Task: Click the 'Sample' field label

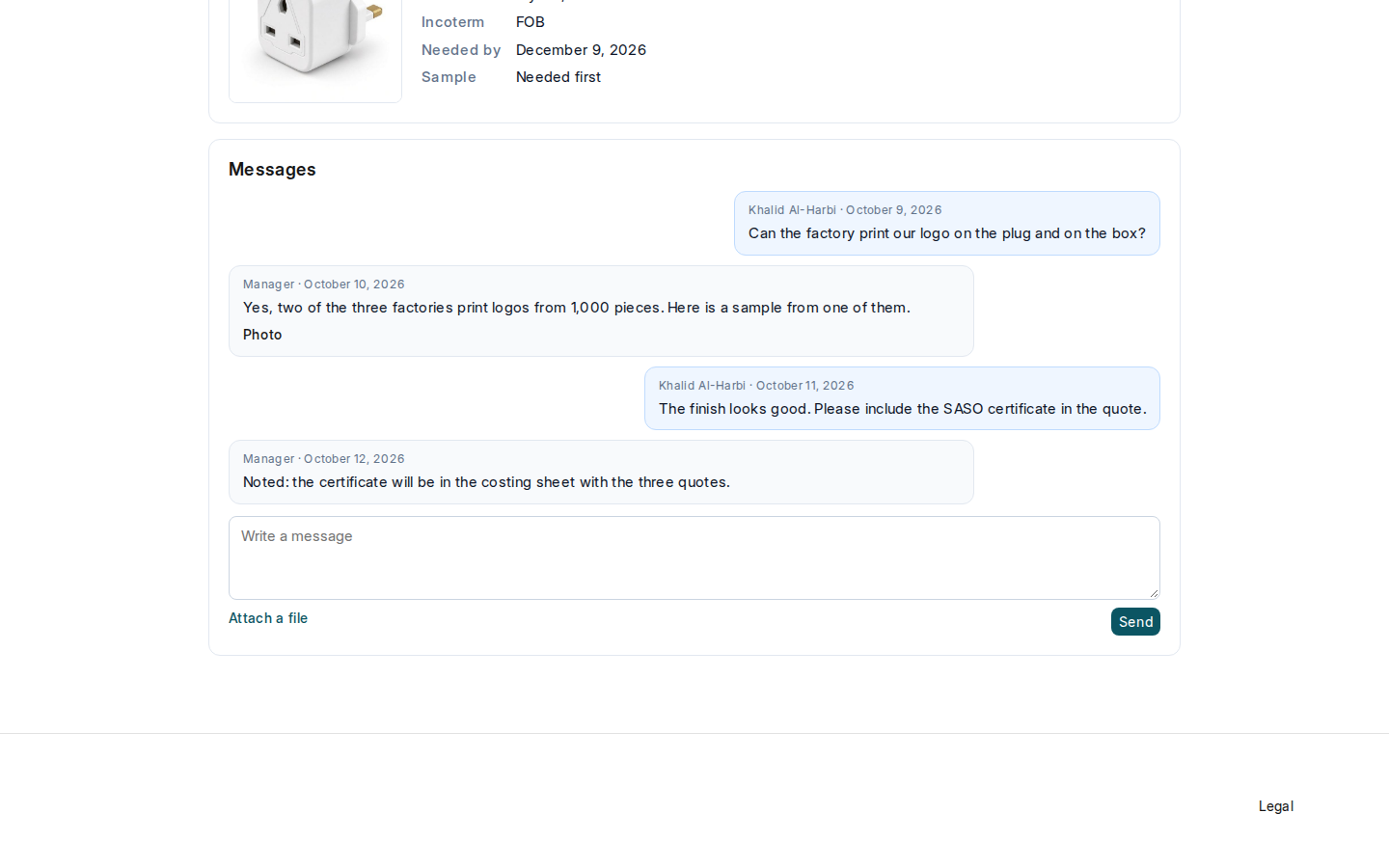Action: 449,77
